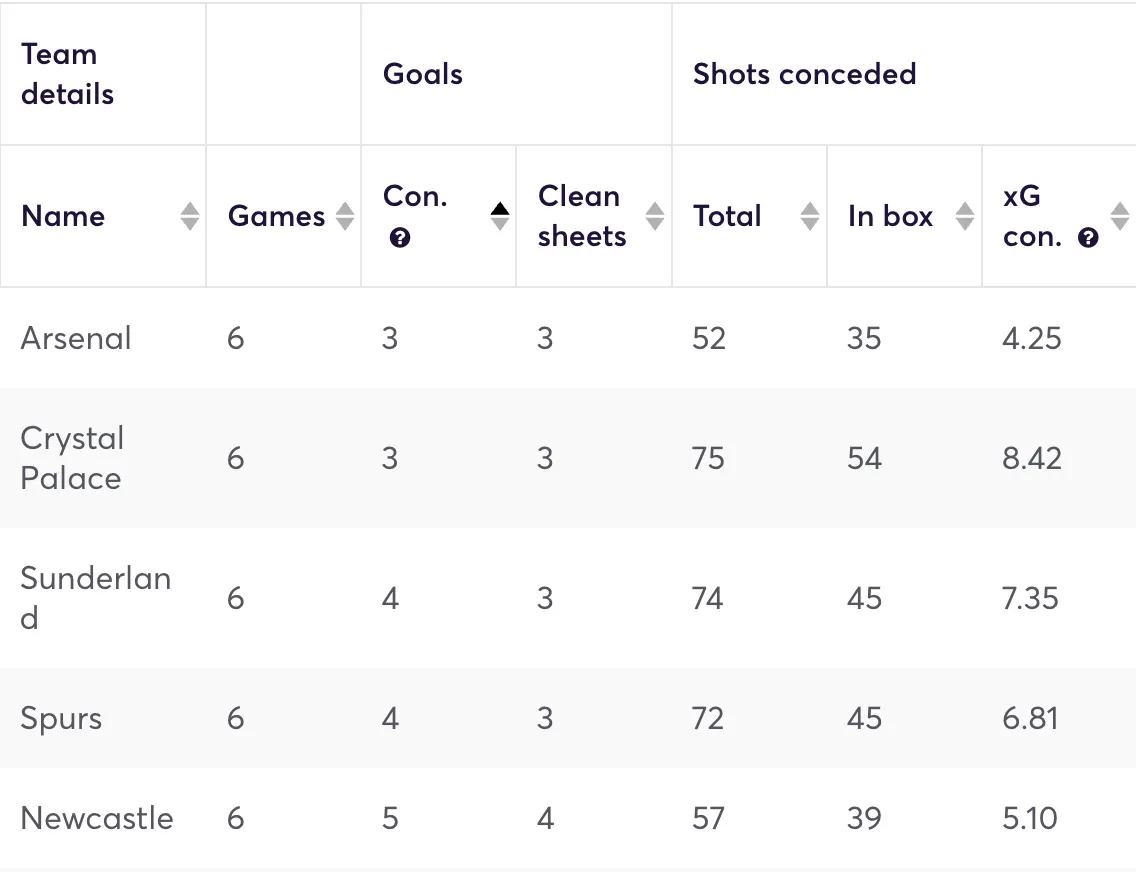Image resolution: width=1136 pixels, height=872 pixels.
Task: Sort table by Name column arrows
Action: click(189, 216)
